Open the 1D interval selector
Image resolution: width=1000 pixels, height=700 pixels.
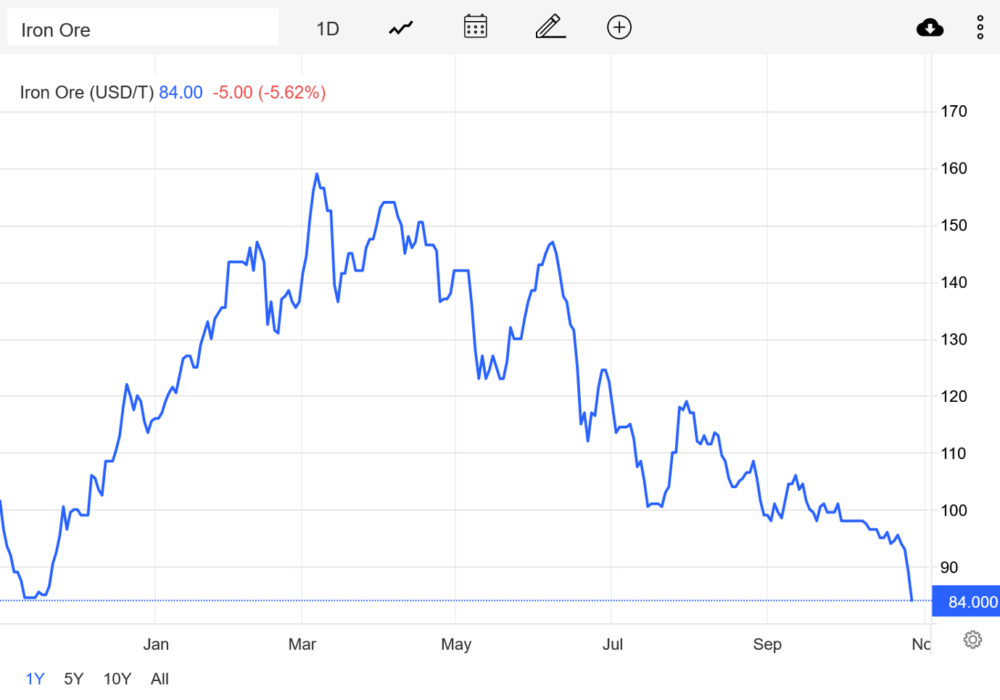(x=328, y=29)
